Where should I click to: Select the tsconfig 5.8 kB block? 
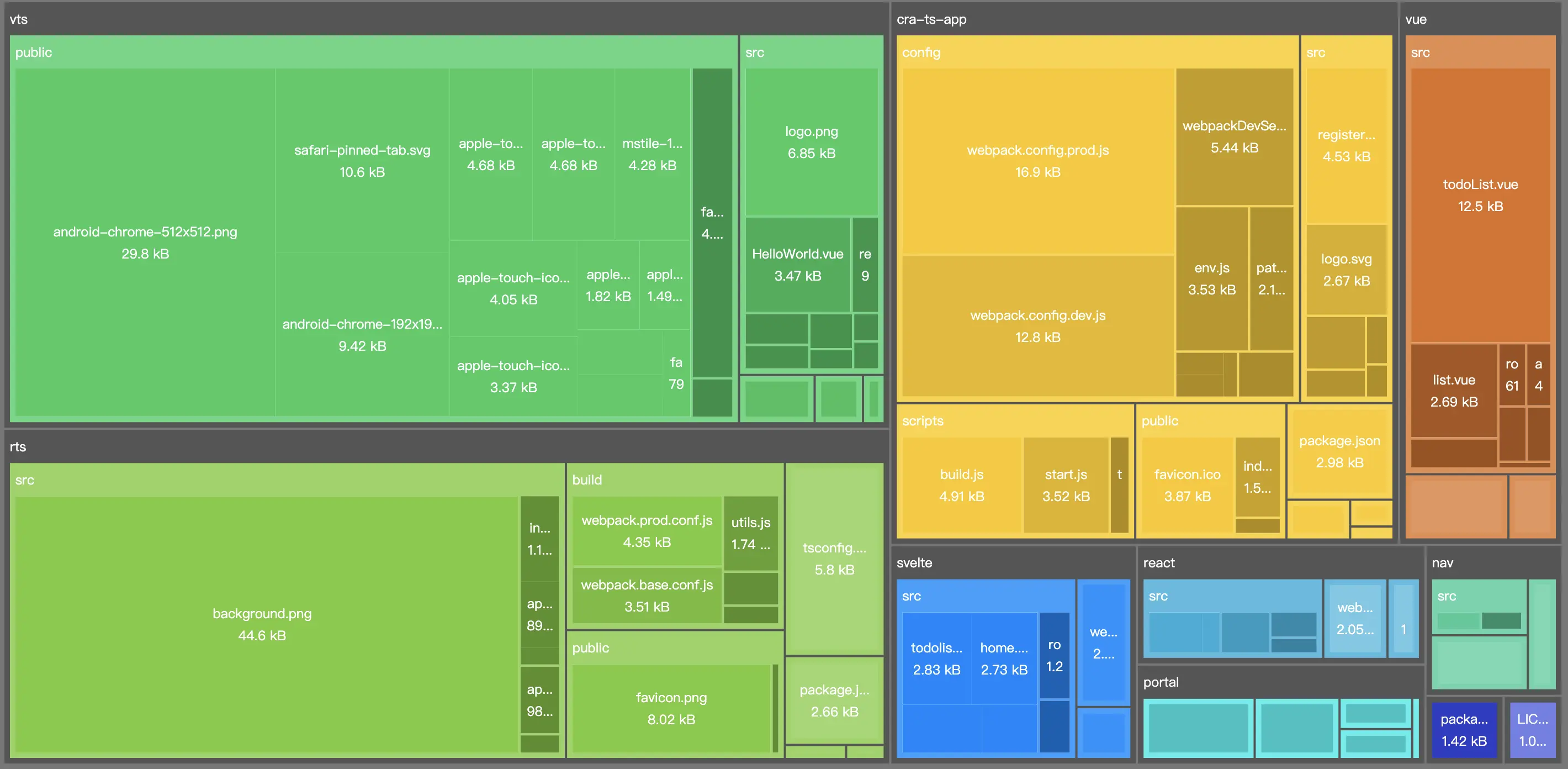point(834,559)
